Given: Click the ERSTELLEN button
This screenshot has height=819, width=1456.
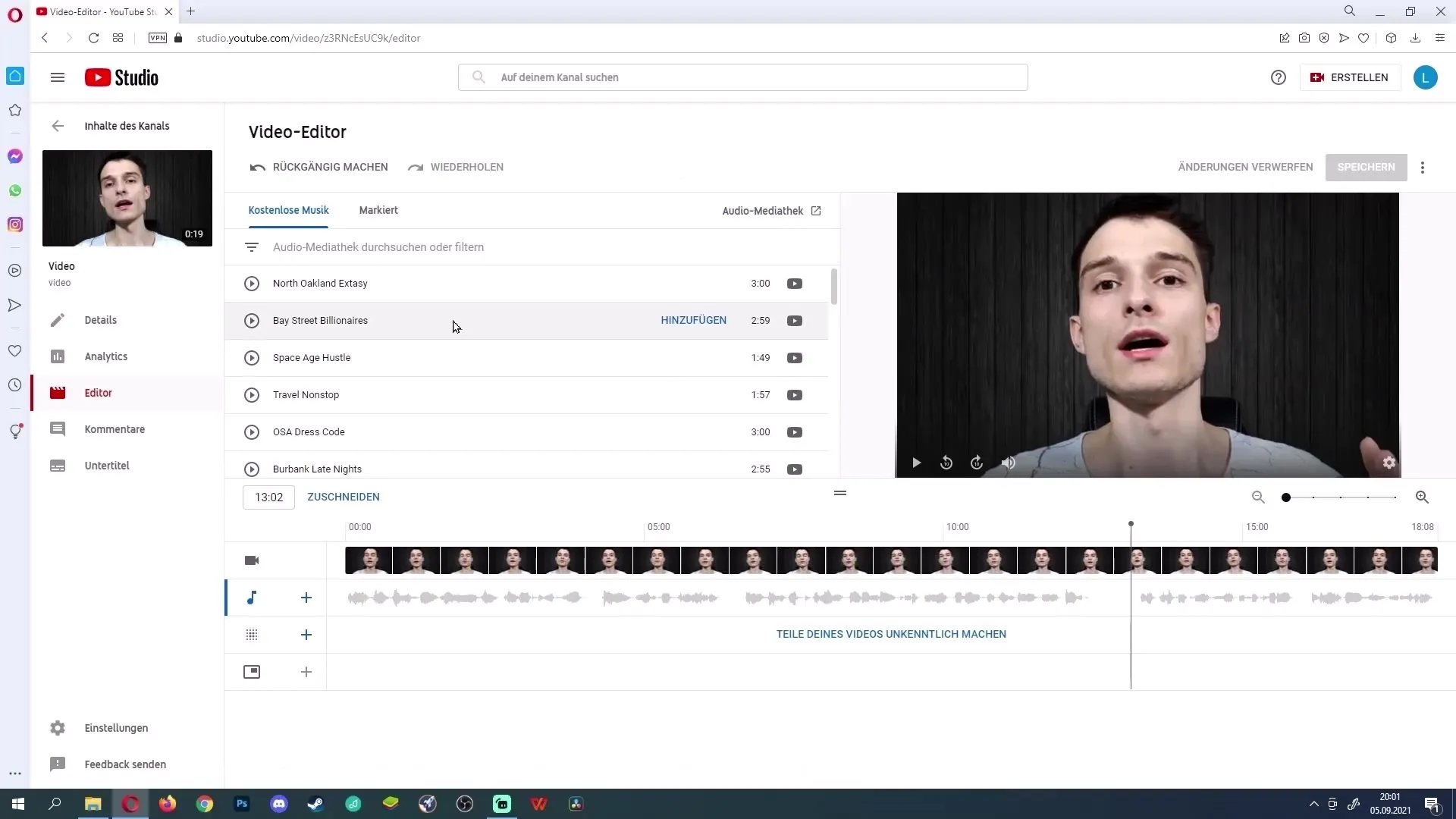Looking at the screenshot, I should [x=1349, y=77].
